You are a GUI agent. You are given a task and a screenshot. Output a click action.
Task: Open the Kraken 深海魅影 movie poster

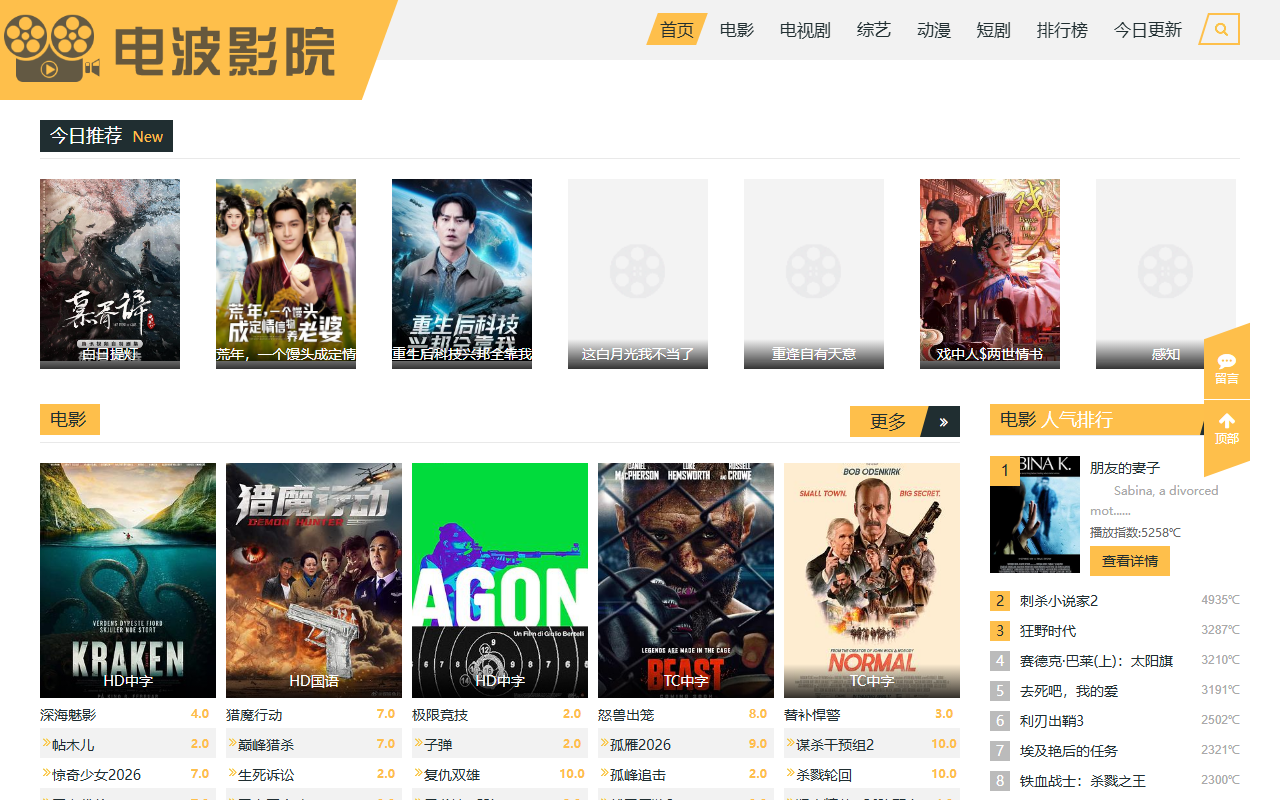[x=128, y=580]
